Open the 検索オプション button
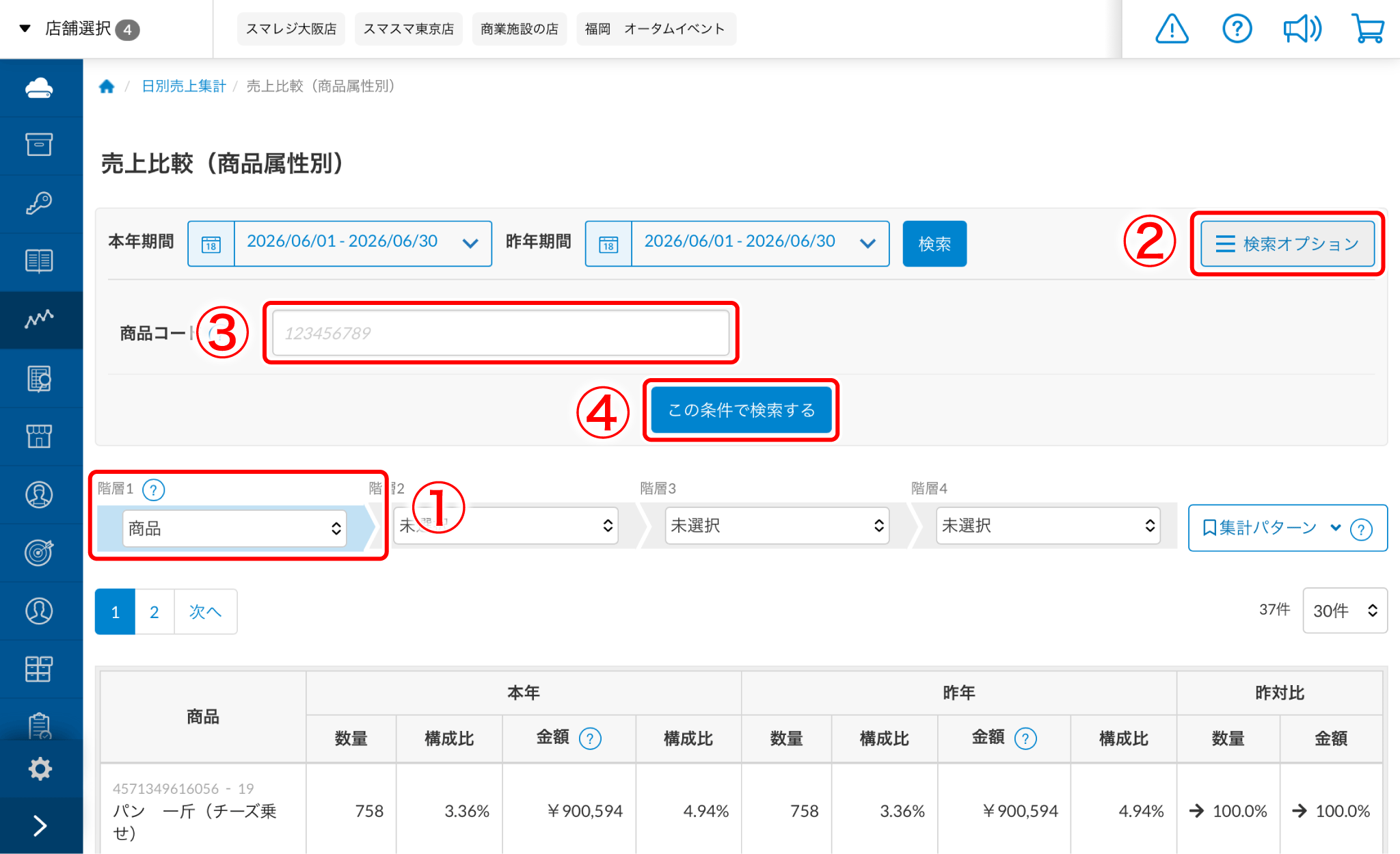Screen dimensions: 1400x854 click(1287, 243)
